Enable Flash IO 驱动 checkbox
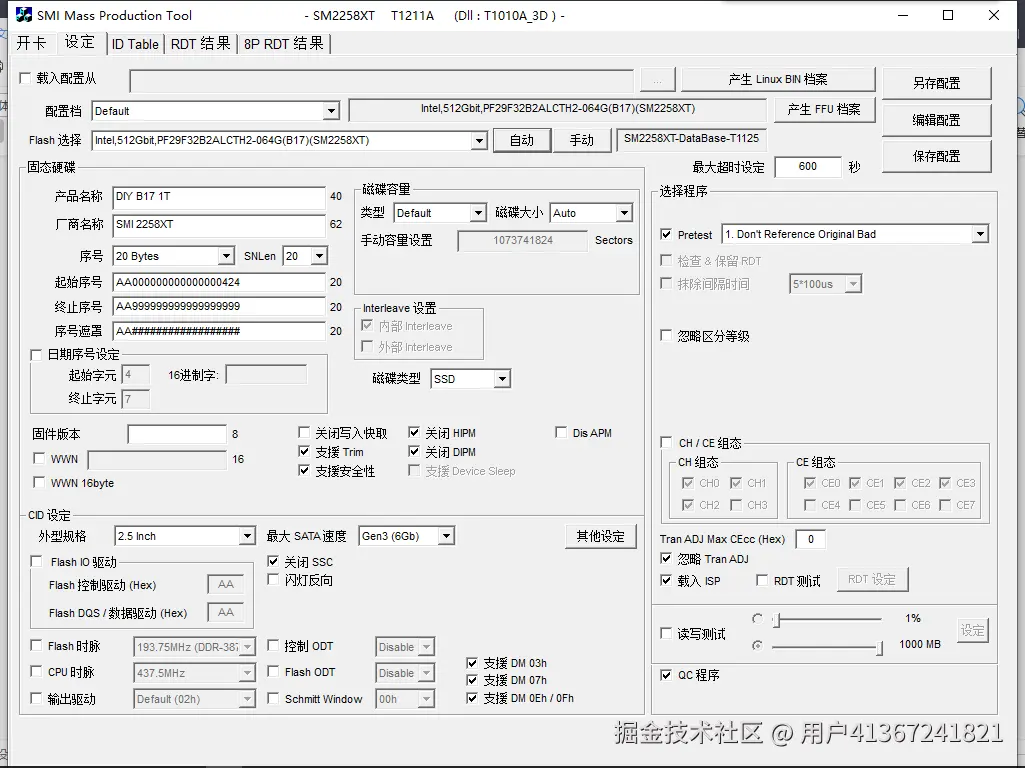The image size is (1025, 768). tap(37, 562)
